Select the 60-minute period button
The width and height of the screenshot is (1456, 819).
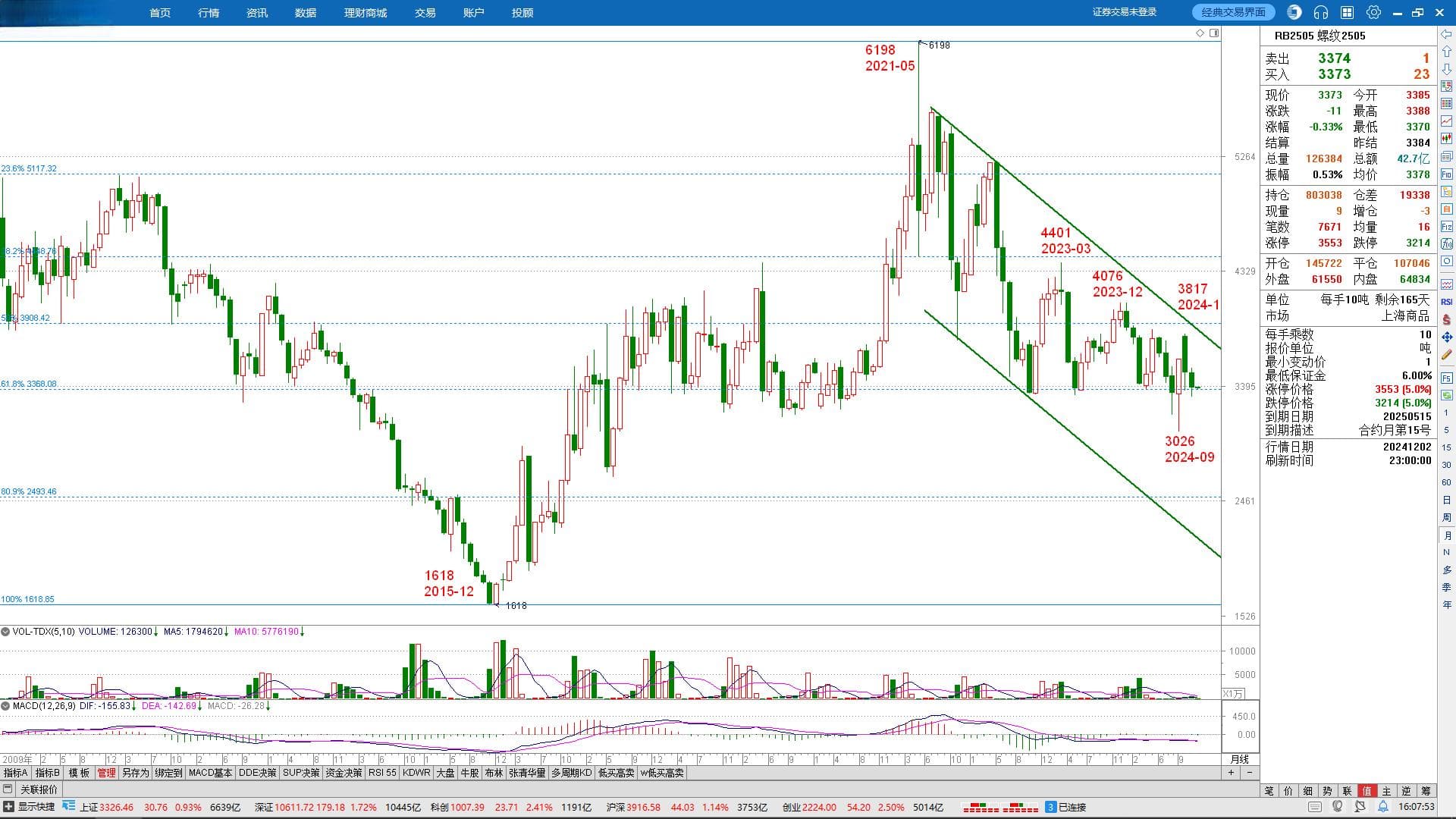click(1446, 482)
